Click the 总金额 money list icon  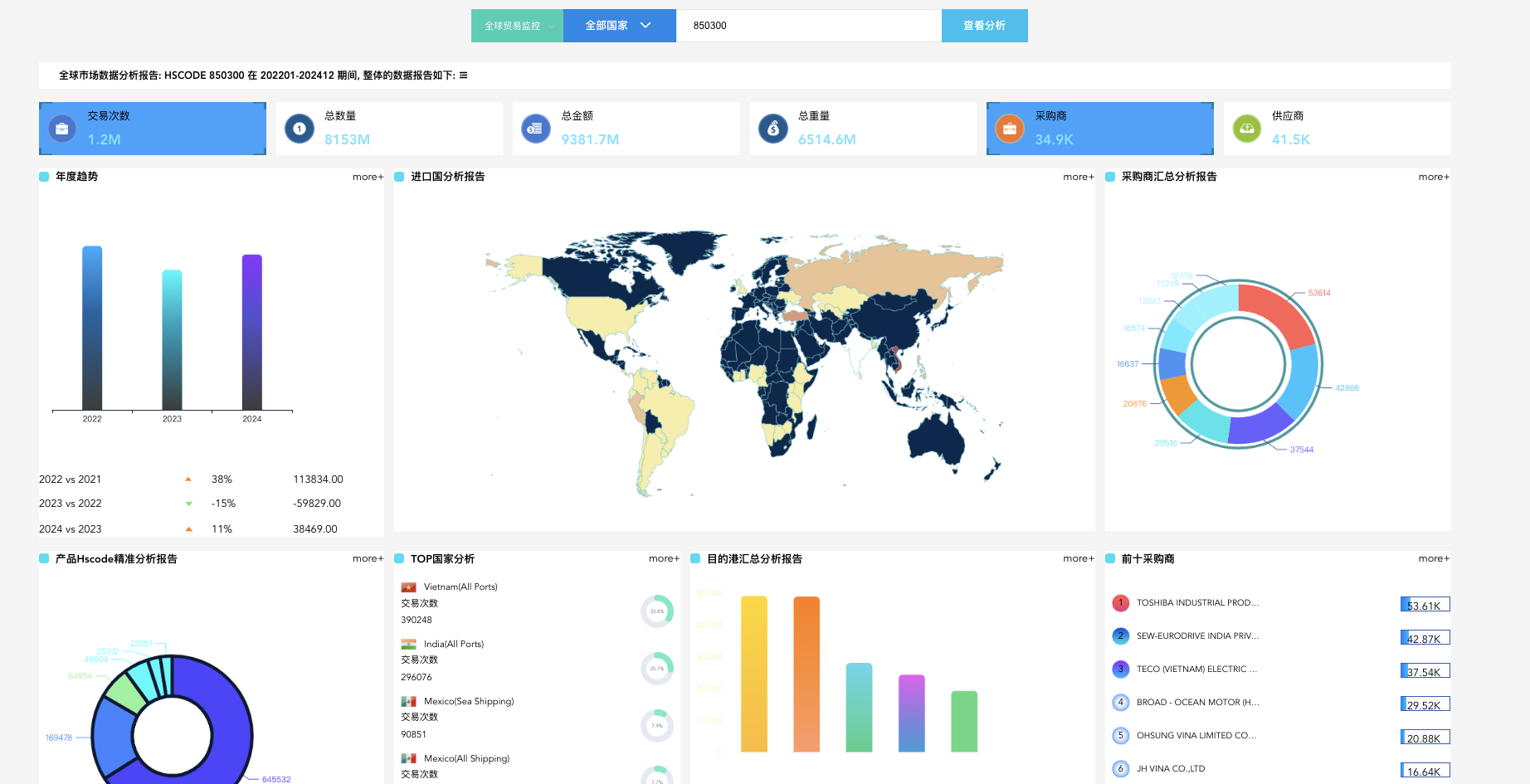pyautogui.click(x=536, y=129)
